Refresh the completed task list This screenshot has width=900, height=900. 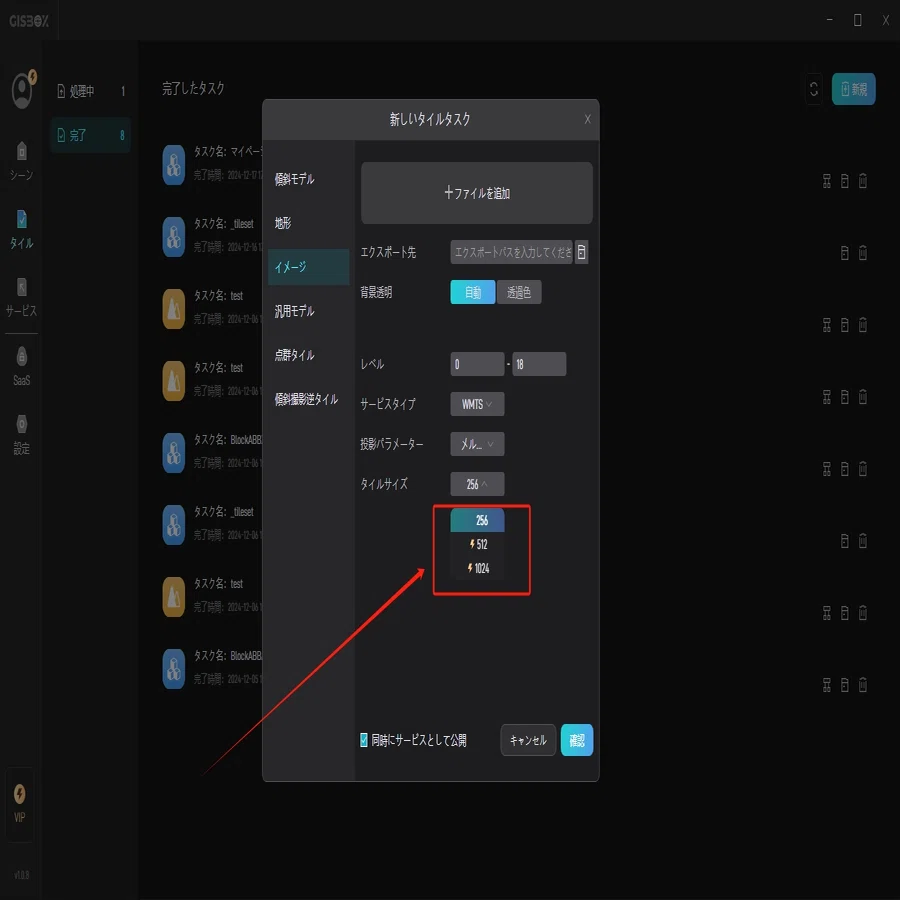[813, 89]
